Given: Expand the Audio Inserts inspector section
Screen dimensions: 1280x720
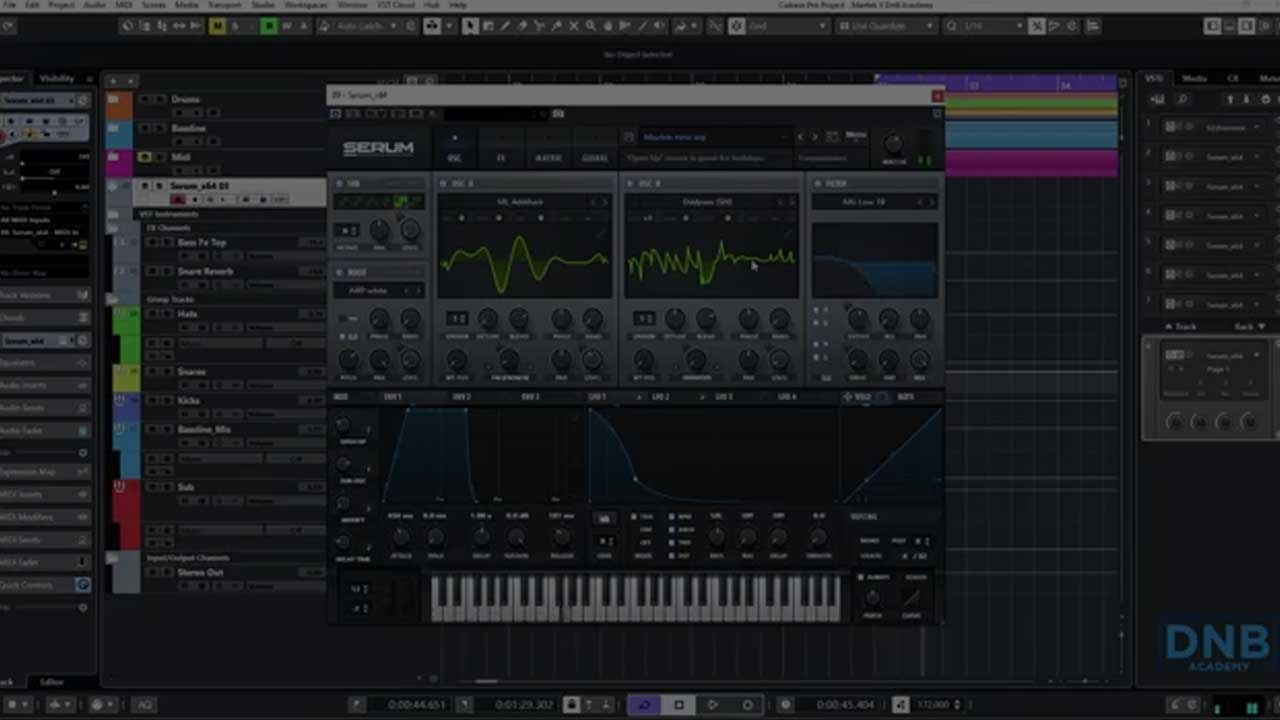Looking at the screenshot, I should coord(45,385).
